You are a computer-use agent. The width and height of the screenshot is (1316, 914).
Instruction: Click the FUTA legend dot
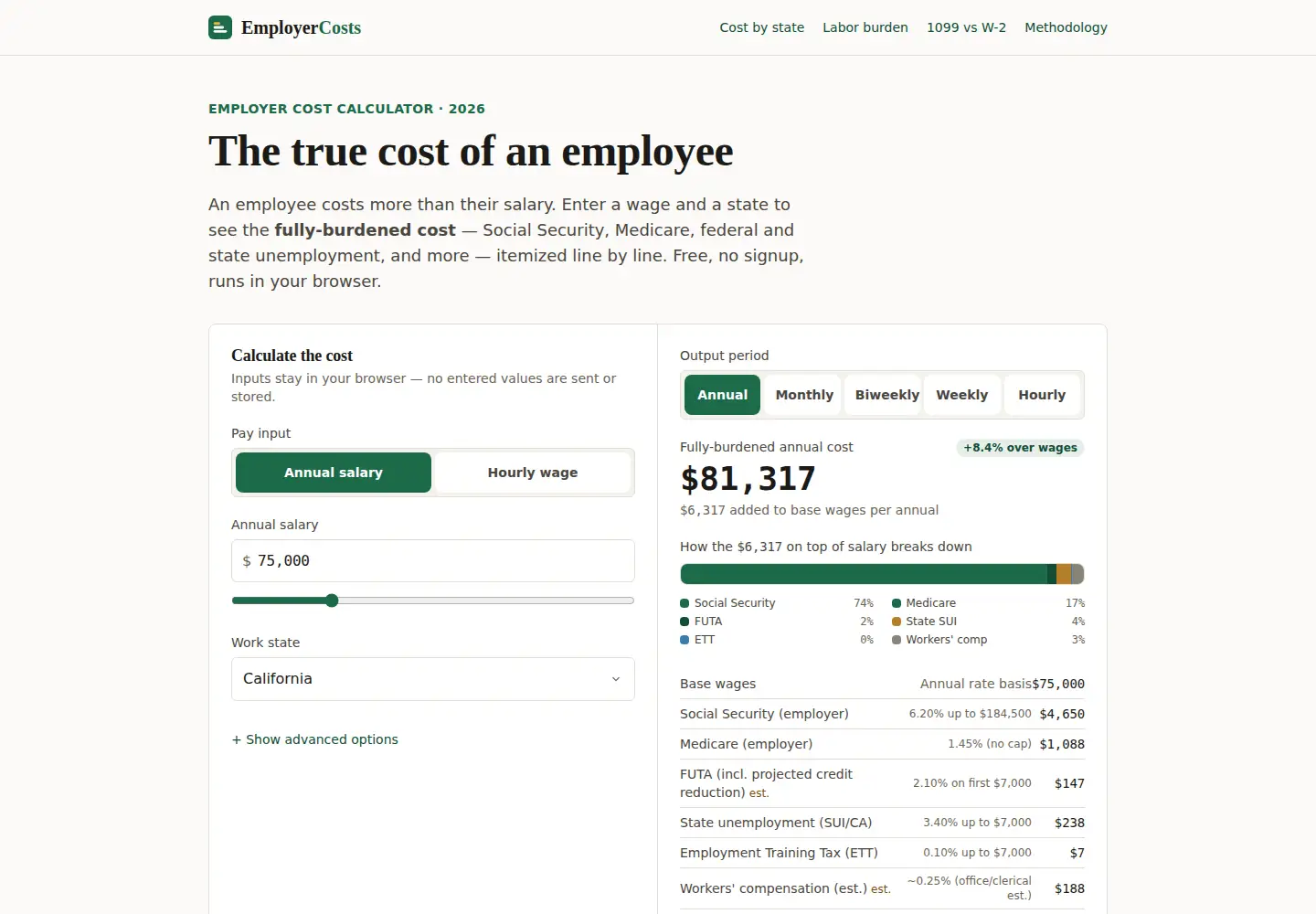pyautogui.click(x=685, y=622)
